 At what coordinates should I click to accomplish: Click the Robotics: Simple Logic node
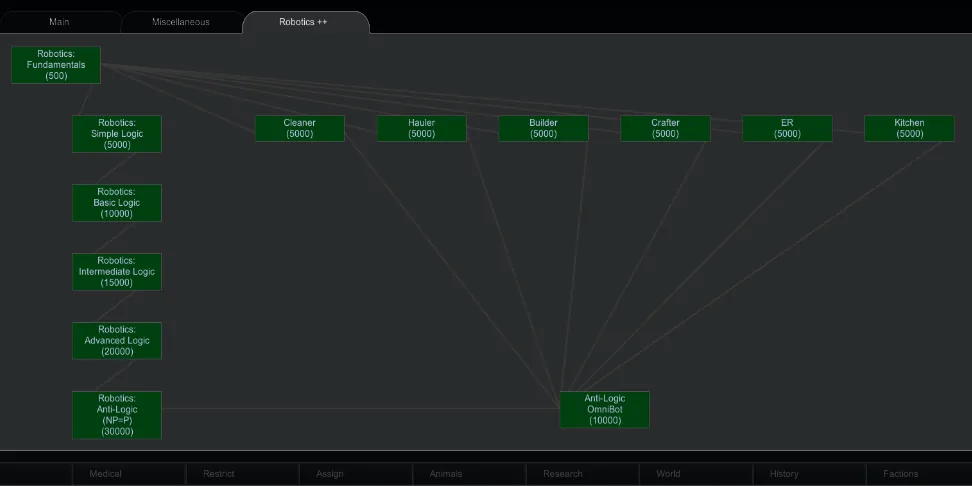tap(117, 134)
